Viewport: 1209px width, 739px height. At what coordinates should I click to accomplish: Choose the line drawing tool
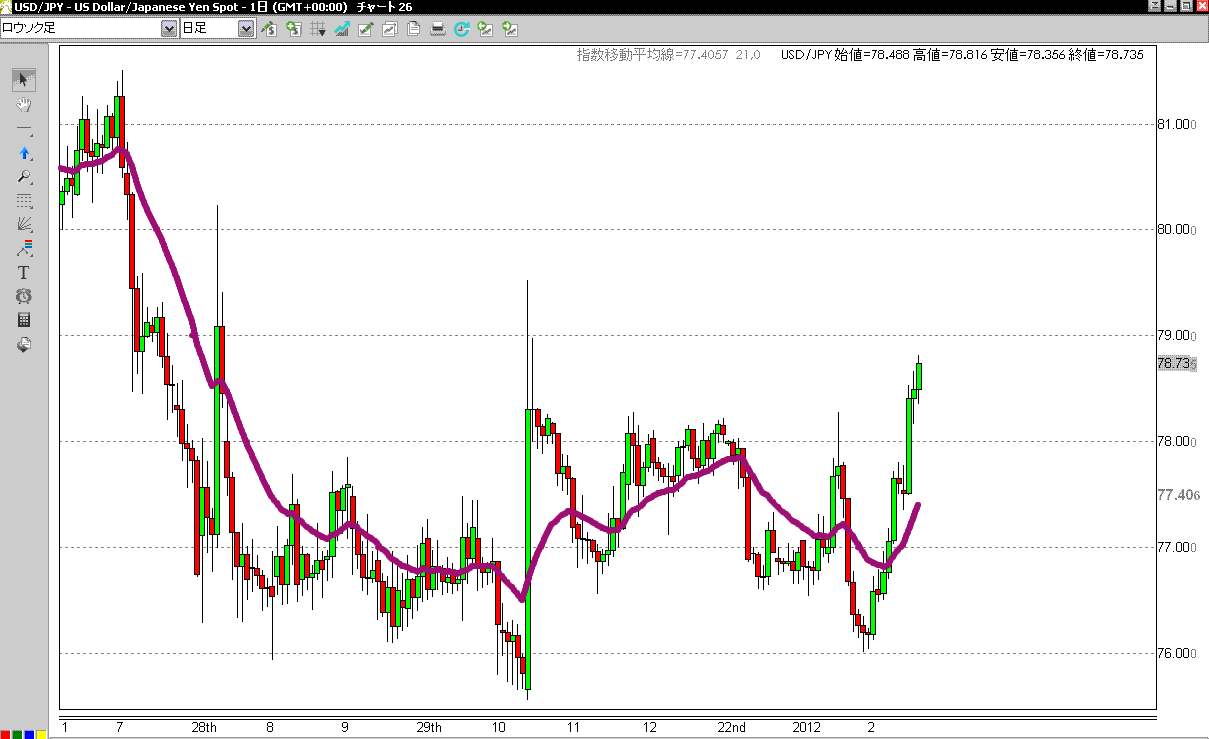click(x=24, y=130)
